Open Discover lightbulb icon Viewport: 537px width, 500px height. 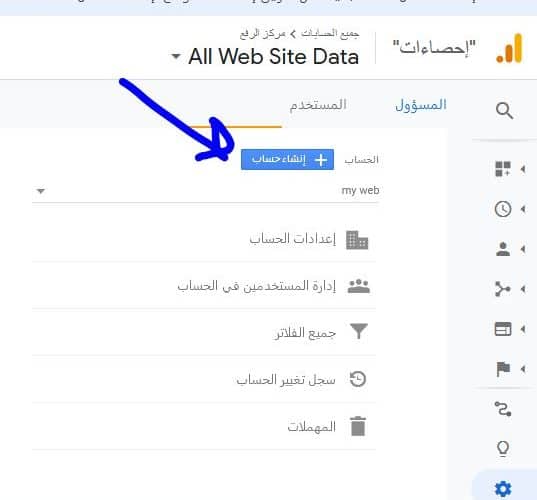(503, 448)
